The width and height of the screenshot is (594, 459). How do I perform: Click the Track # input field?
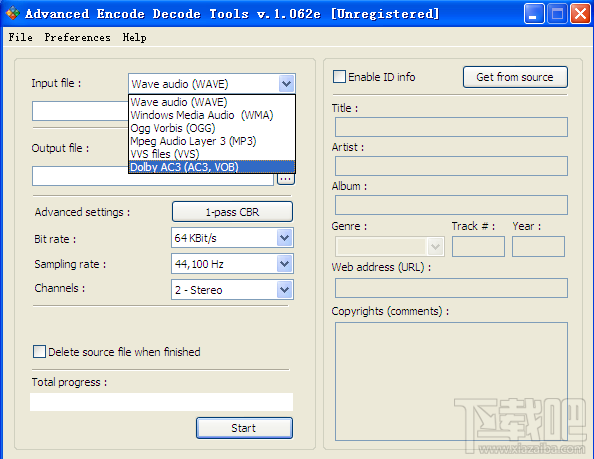(x=478, y=247)
